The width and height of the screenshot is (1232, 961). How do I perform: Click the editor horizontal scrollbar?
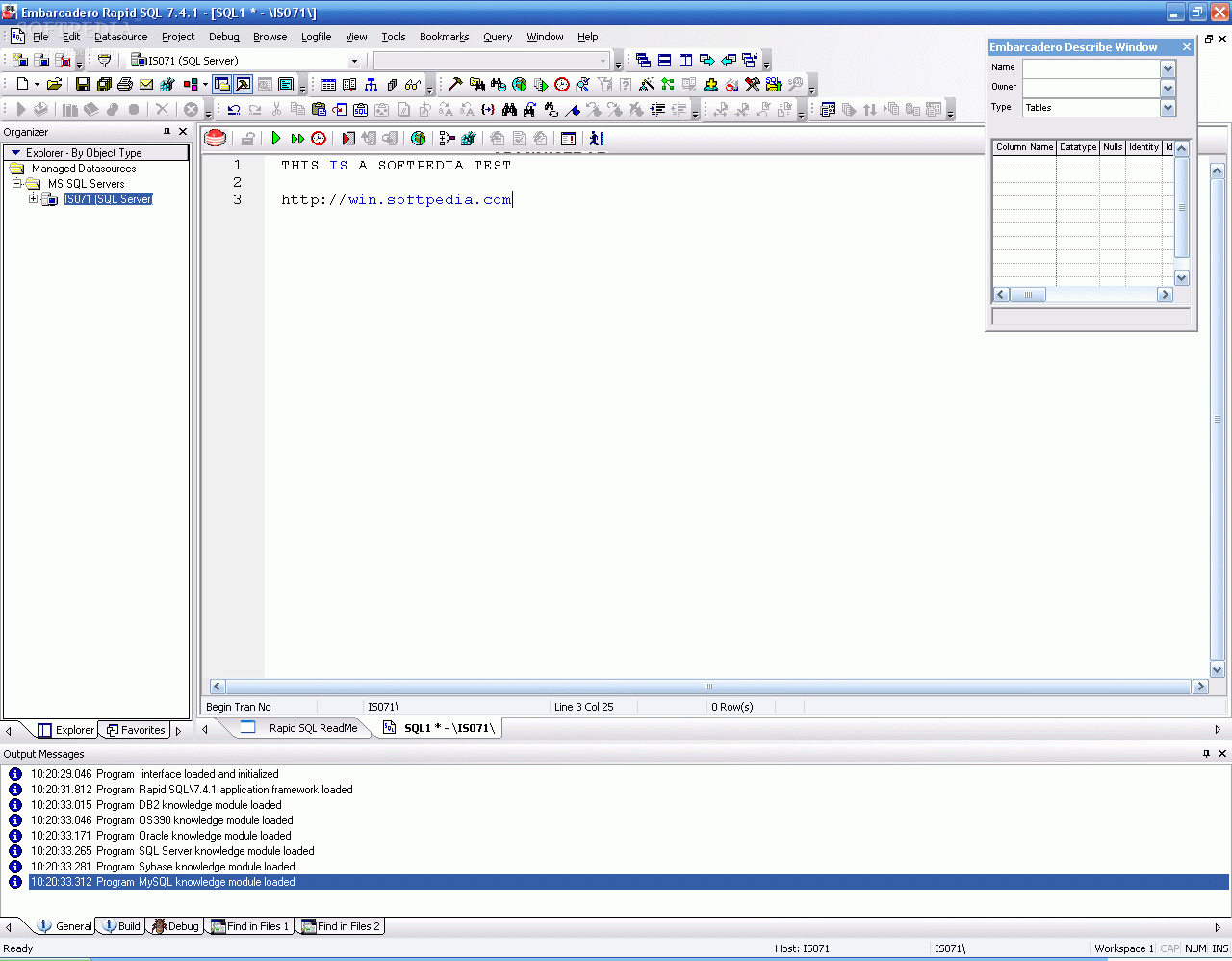(x=708, y=687)
